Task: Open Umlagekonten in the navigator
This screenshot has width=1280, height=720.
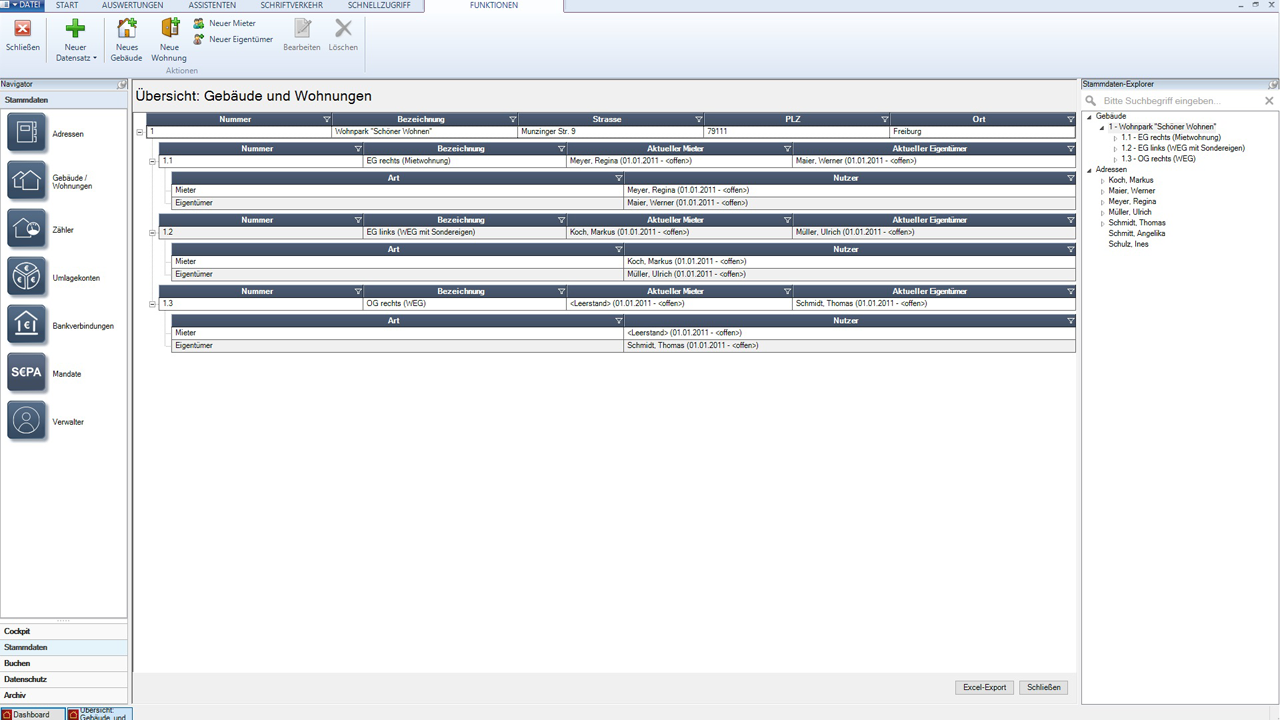Action: [x=27, y=278]
